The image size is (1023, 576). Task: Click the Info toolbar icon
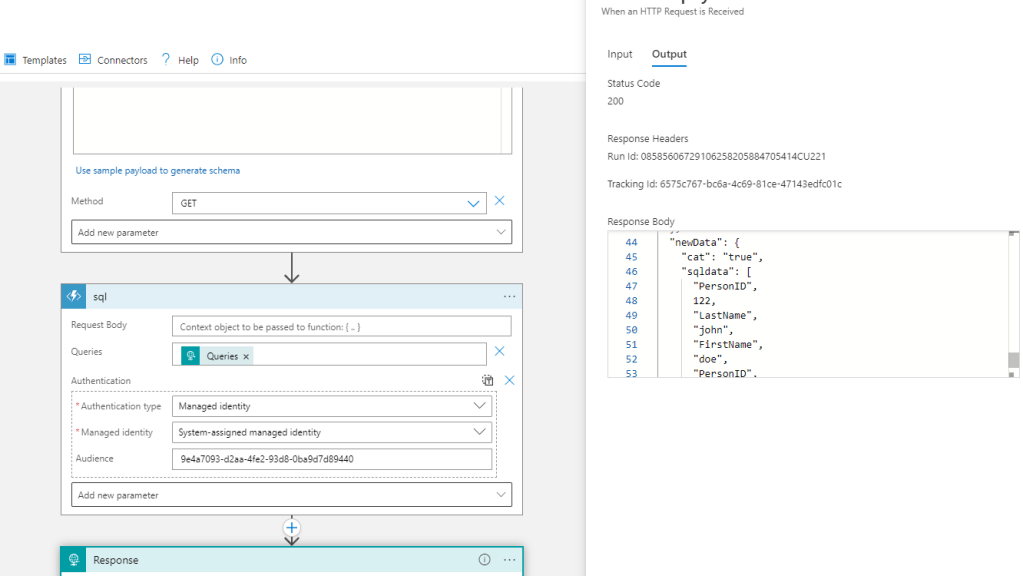[218, 60]
